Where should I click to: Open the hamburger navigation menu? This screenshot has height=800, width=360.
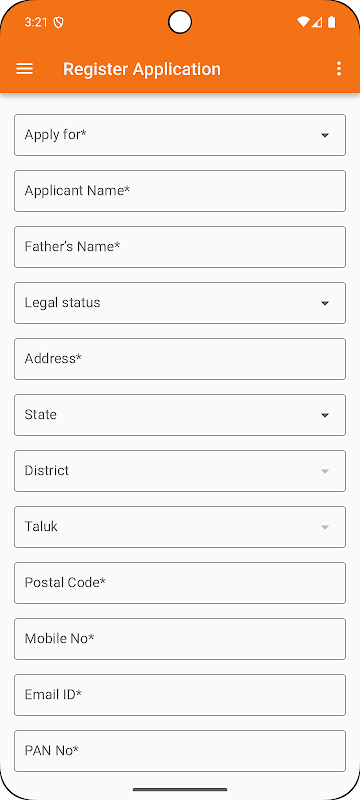click(x=24, y=69)
